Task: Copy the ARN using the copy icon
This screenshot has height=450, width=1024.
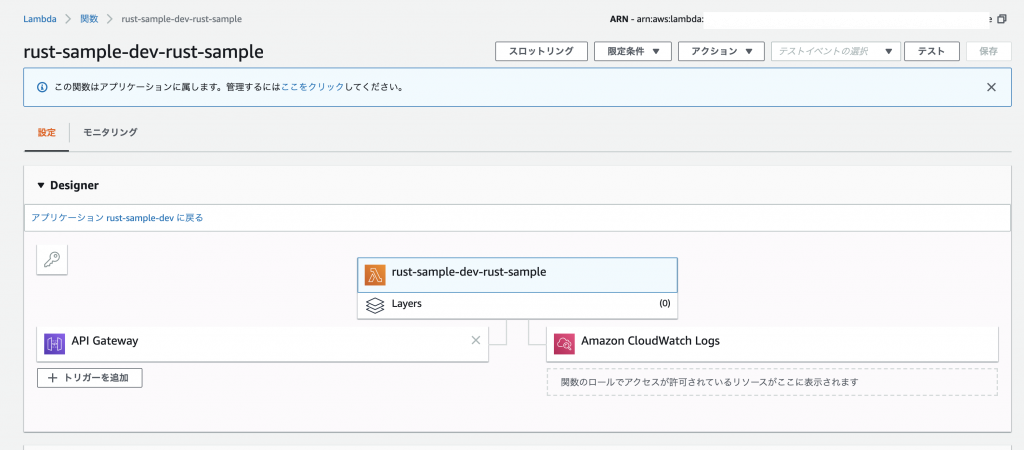Action: pyautogui.click(x=1002, y=20)
